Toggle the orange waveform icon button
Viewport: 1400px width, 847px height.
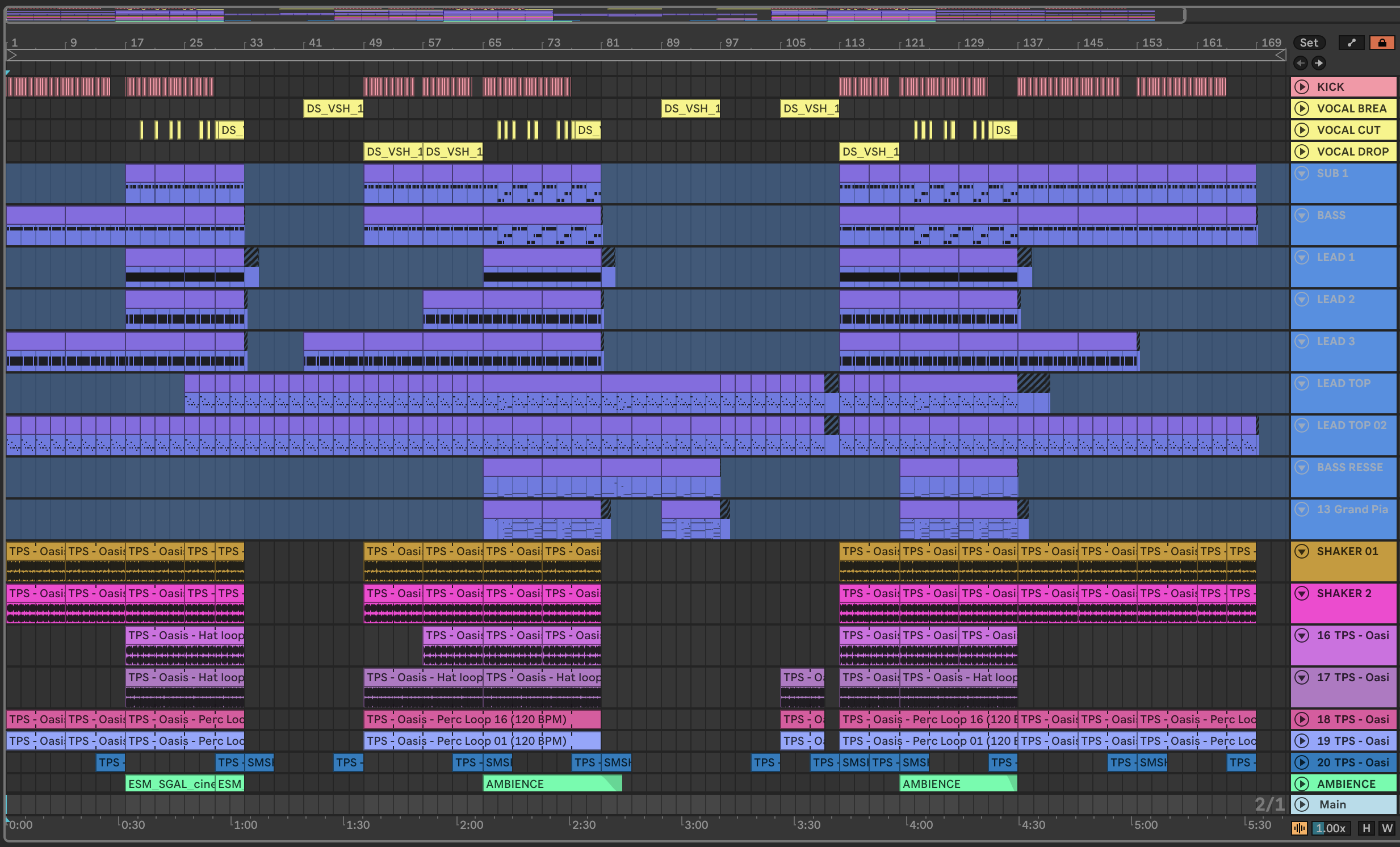(x=1300, y=828)
